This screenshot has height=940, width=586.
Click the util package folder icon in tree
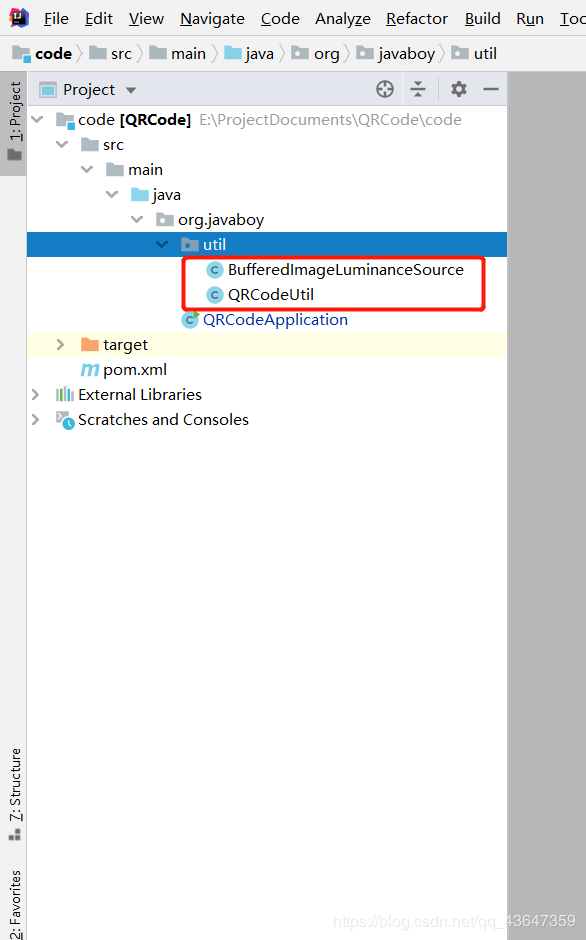[190, 245]
